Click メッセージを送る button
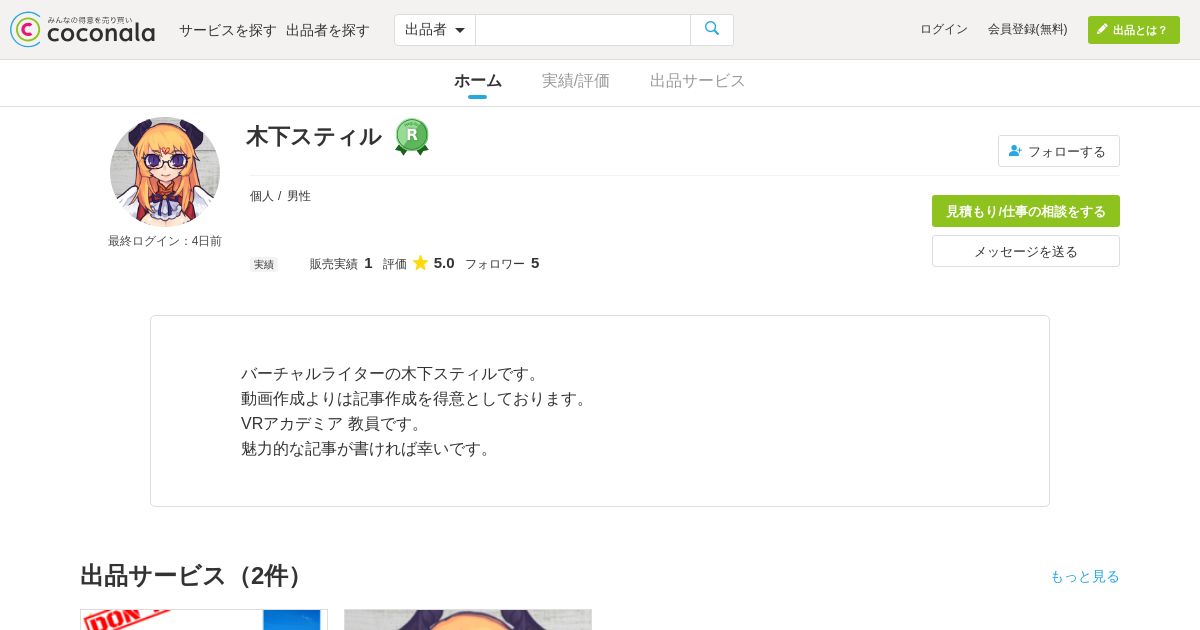This screenshot has height=630, width=1200. pos(1026,251)
